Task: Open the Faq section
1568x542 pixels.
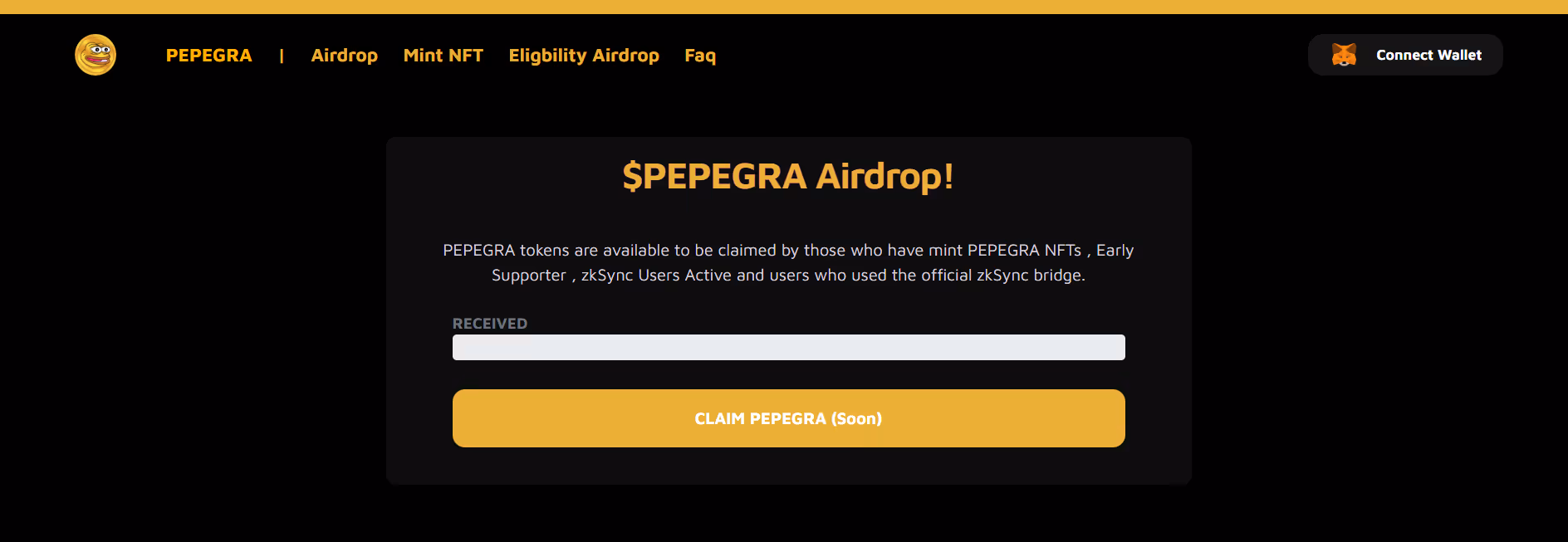Action: tap(699, 56)
